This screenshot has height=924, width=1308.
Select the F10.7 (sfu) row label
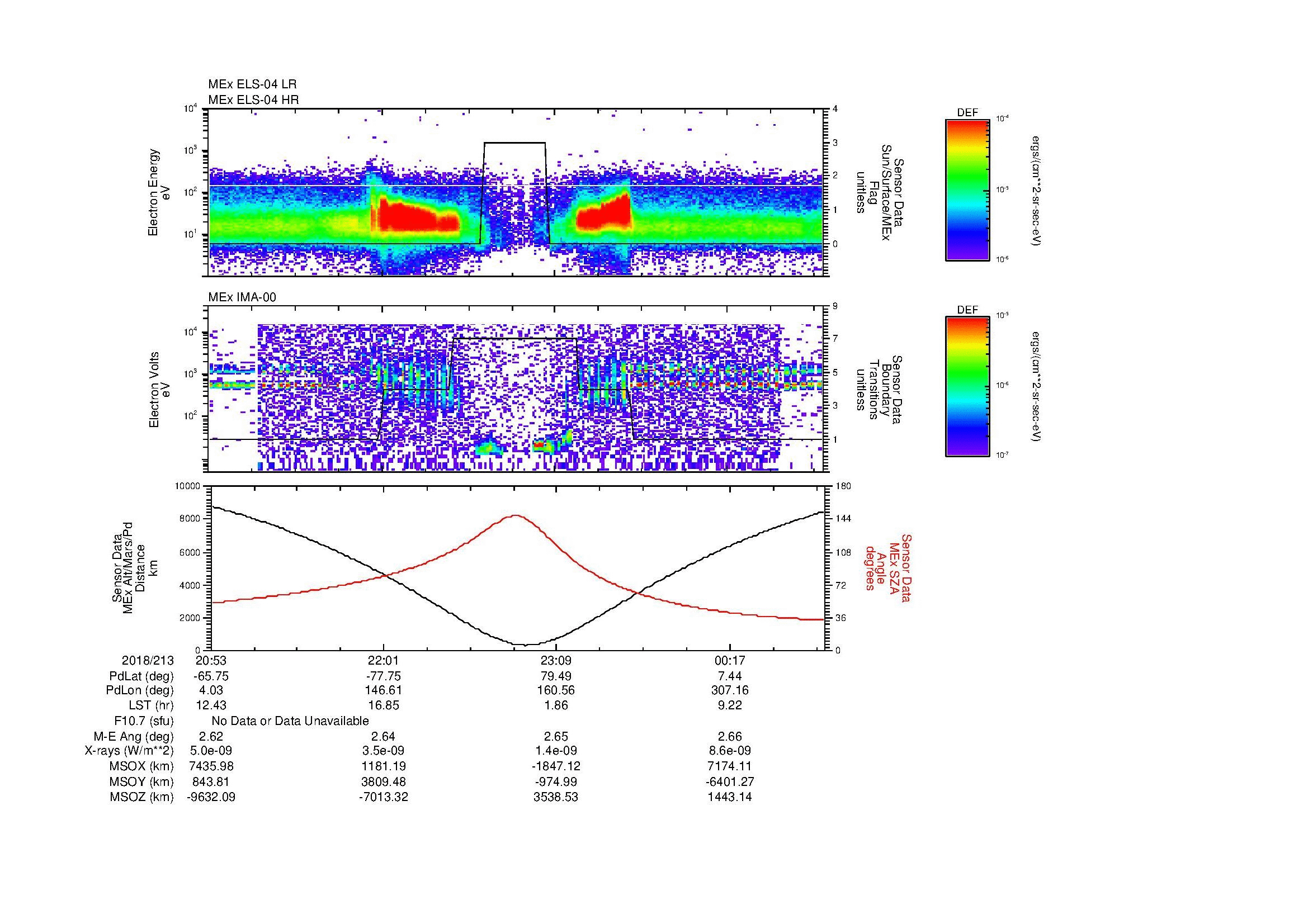click(x=144, y=721)
